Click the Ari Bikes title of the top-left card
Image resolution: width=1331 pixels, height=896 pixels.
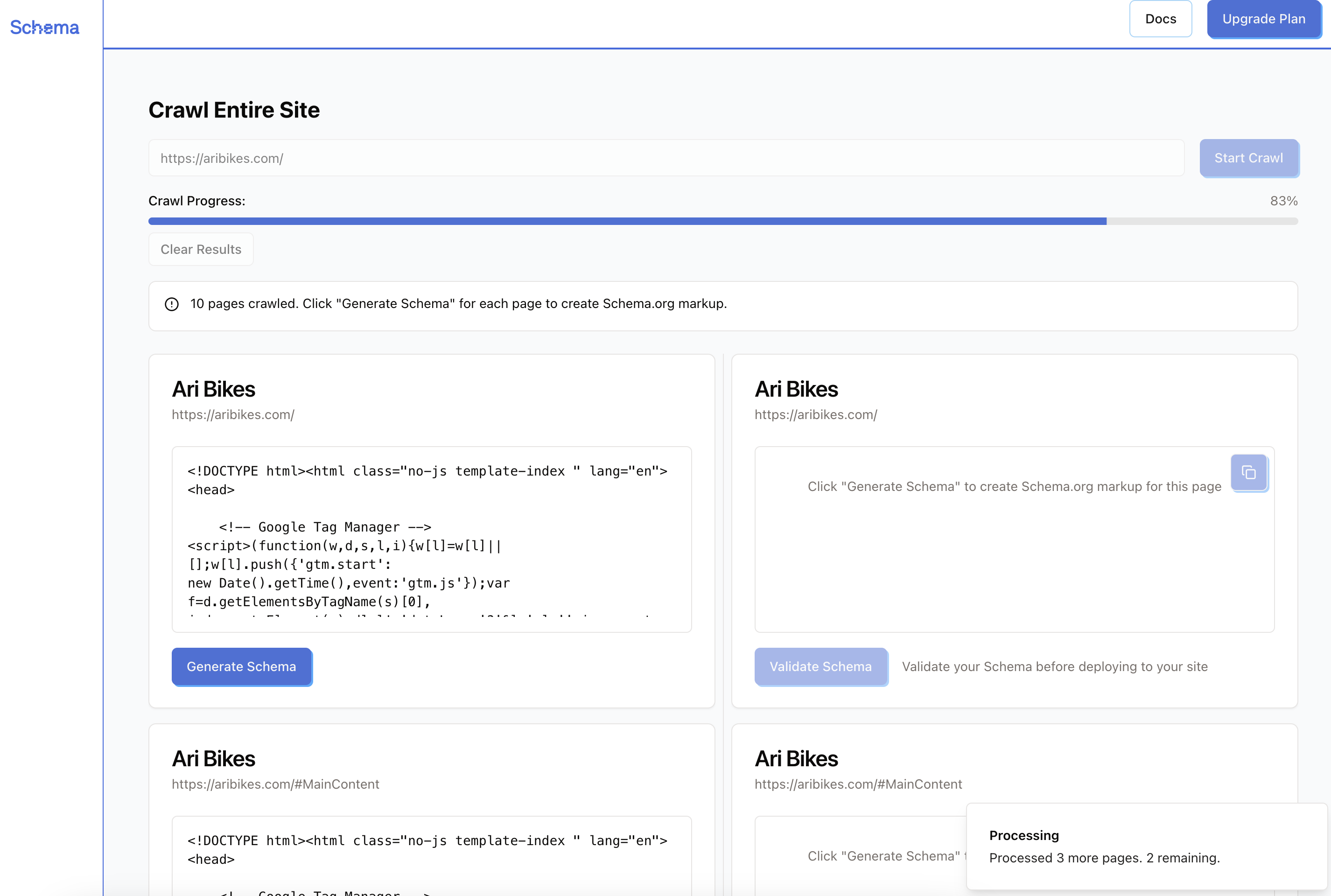click(214, 389)
